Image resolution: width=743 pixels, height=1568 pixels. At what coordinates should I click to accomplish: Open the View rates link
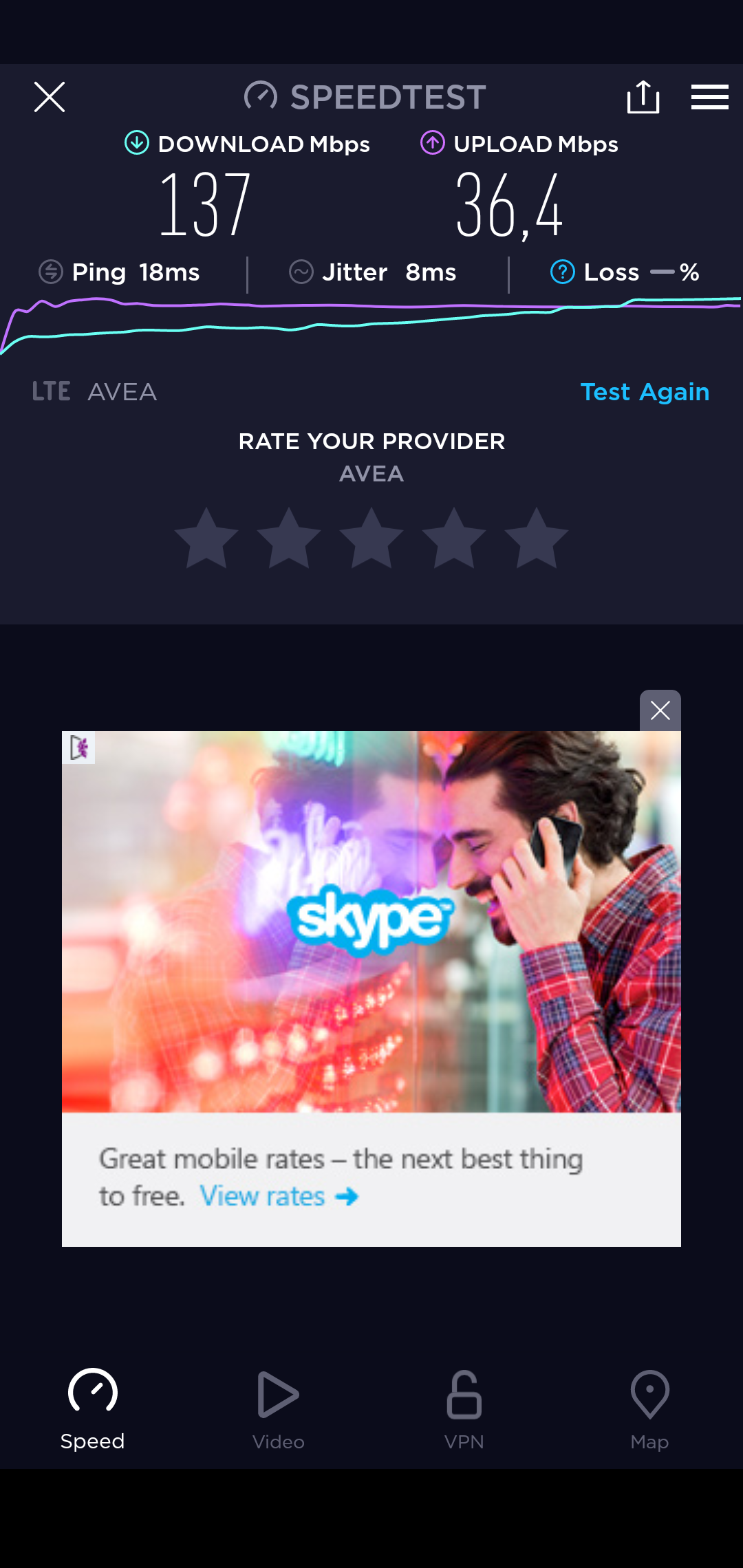279,1197
